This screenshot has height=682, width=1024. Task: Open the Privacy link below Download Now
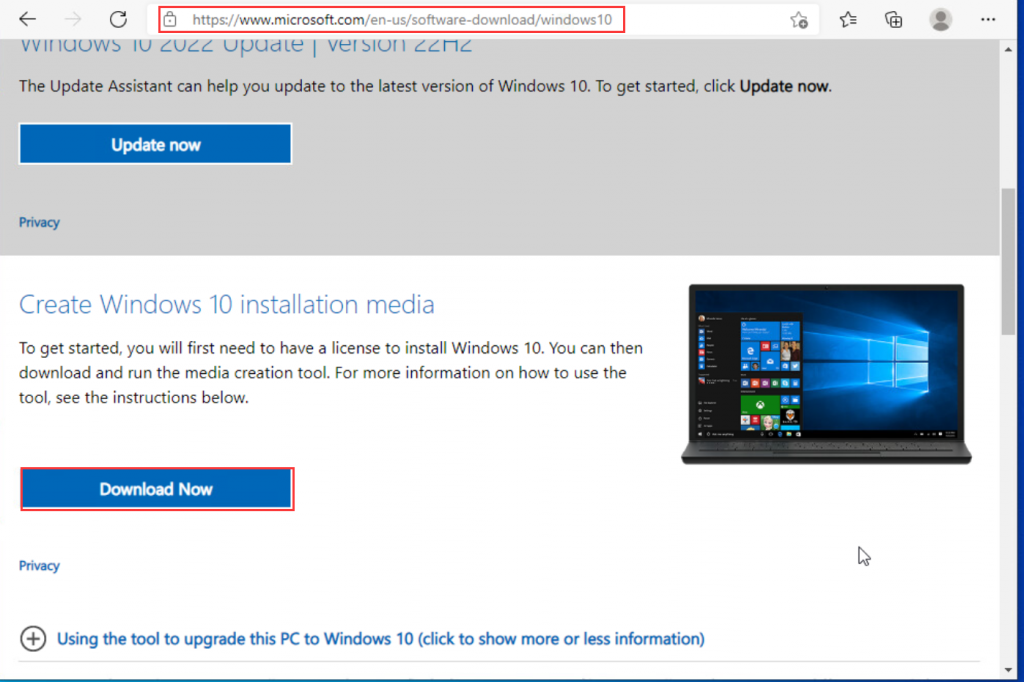click(x=39, y=566)
